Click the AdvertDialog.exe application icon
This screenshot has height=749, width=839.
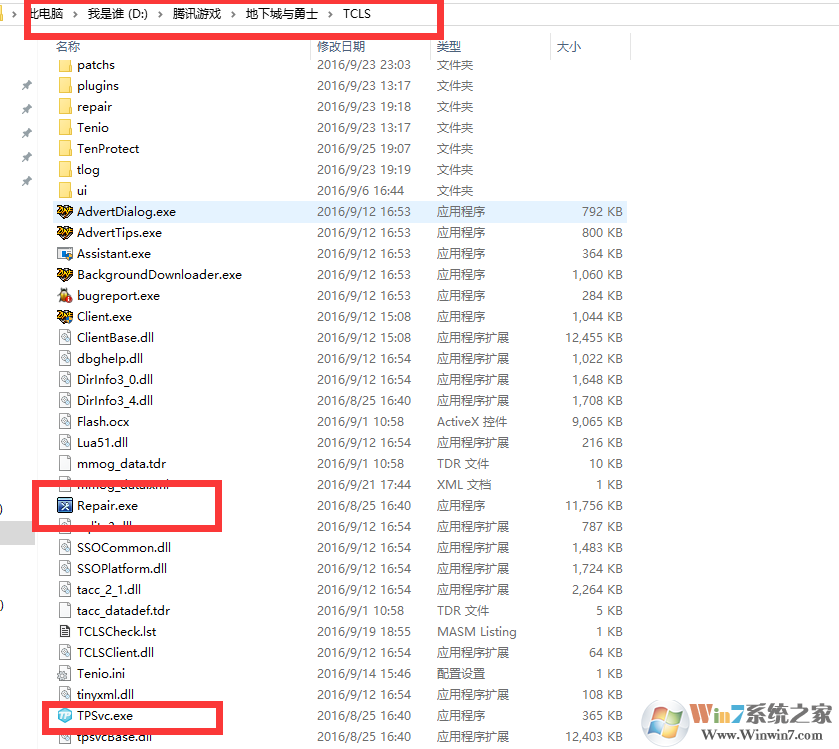[x=65, y=212]
